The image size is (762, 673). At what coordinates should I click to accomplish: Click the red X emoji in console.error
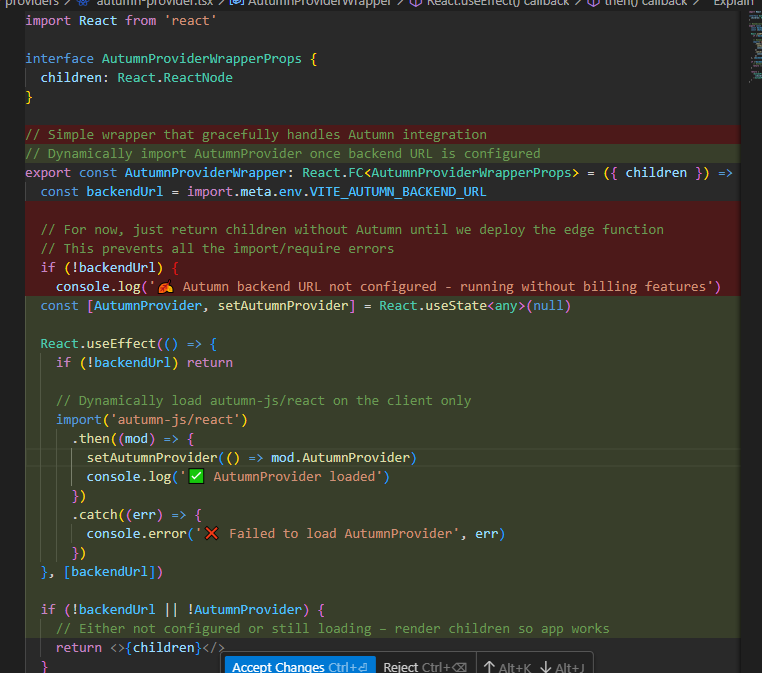(211, 533)
